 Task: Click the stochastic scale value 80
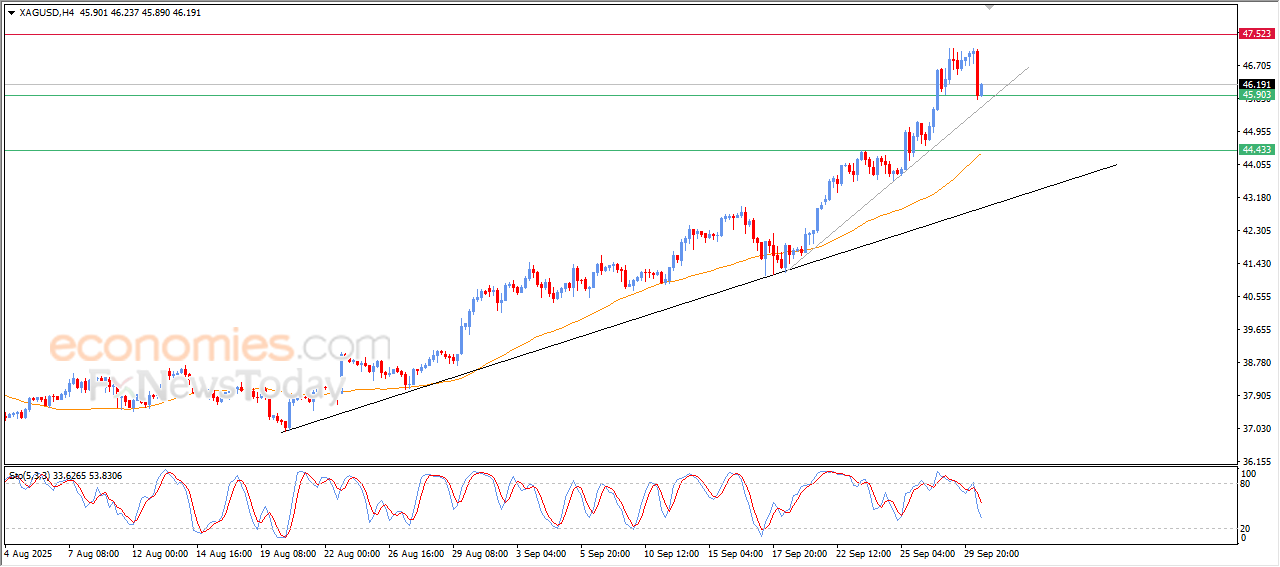coord(1245,484)
